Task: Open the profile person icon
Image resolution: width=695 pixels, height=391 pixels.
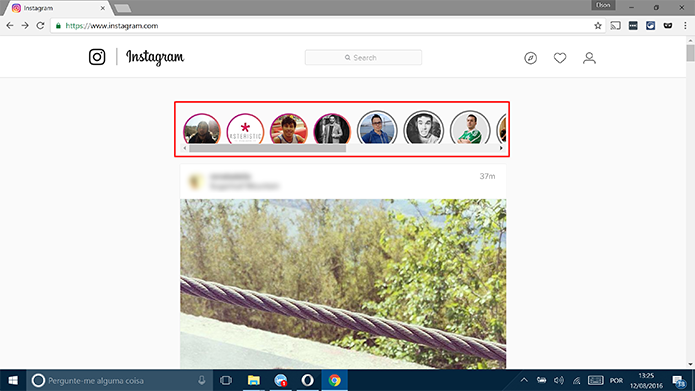Action: [589, 58]
